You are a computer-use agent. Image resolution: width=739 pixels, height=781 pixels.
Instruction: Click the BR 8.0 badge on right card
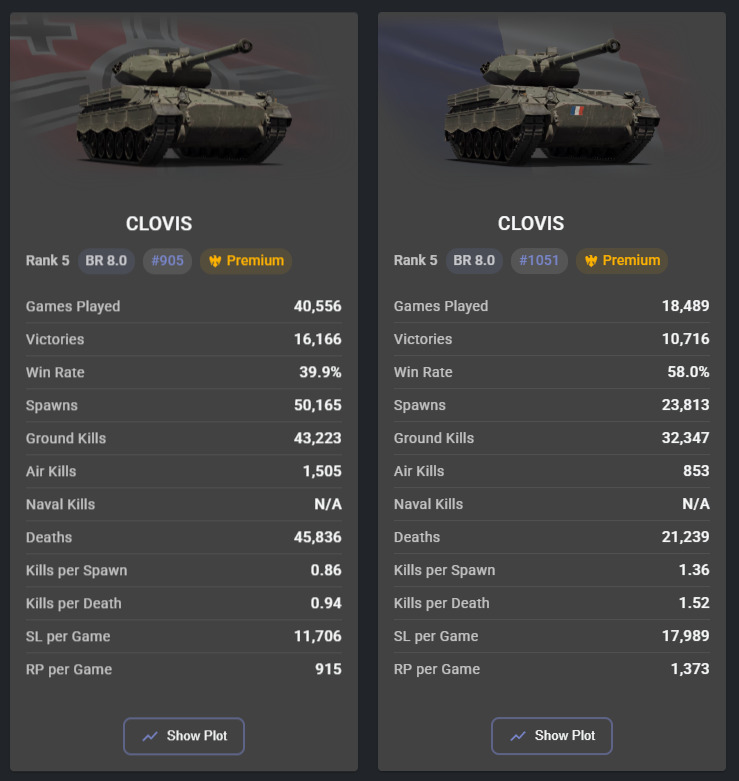pyautogui.click(x=474, y=260)
